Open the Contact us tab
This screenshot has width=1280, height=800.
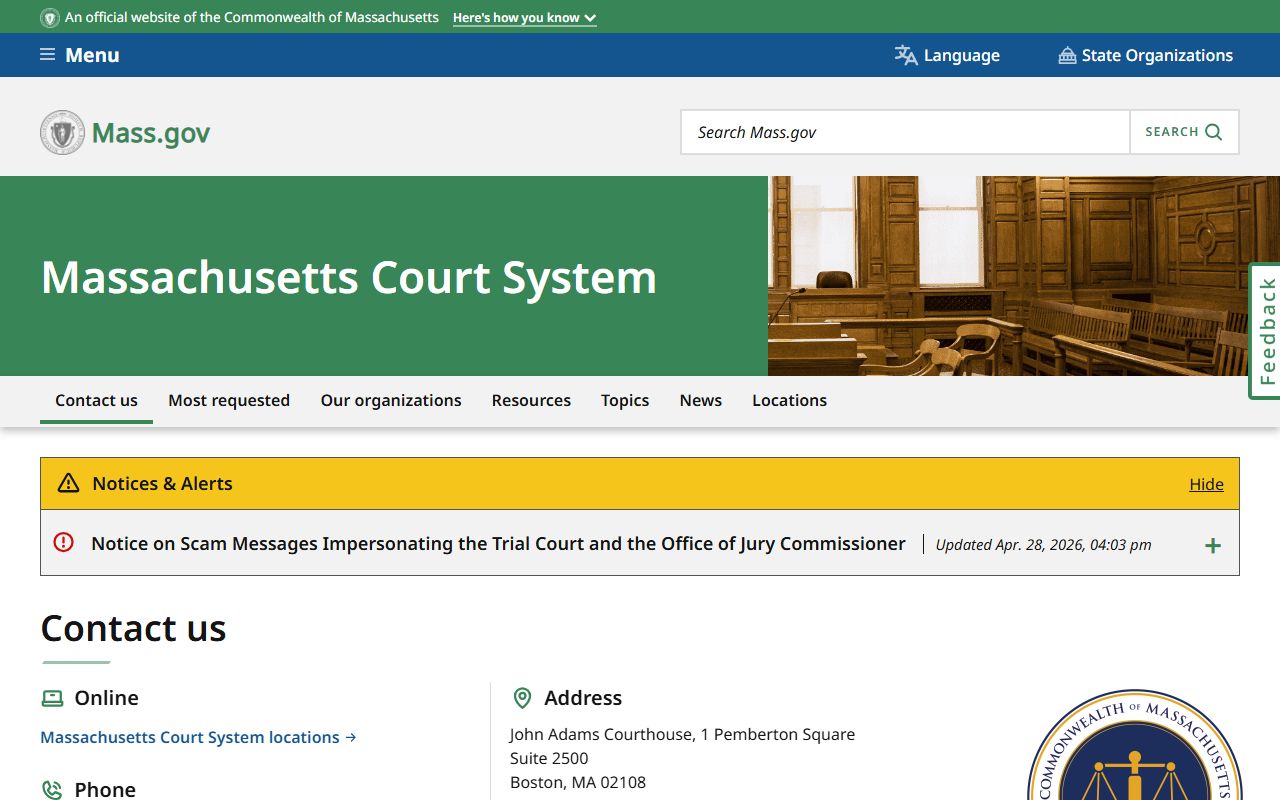click(x=96, y=400)
